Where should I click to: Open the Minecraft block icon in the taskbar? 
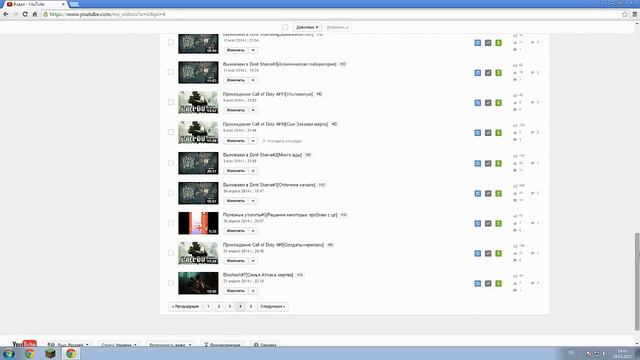coord(50,354)
